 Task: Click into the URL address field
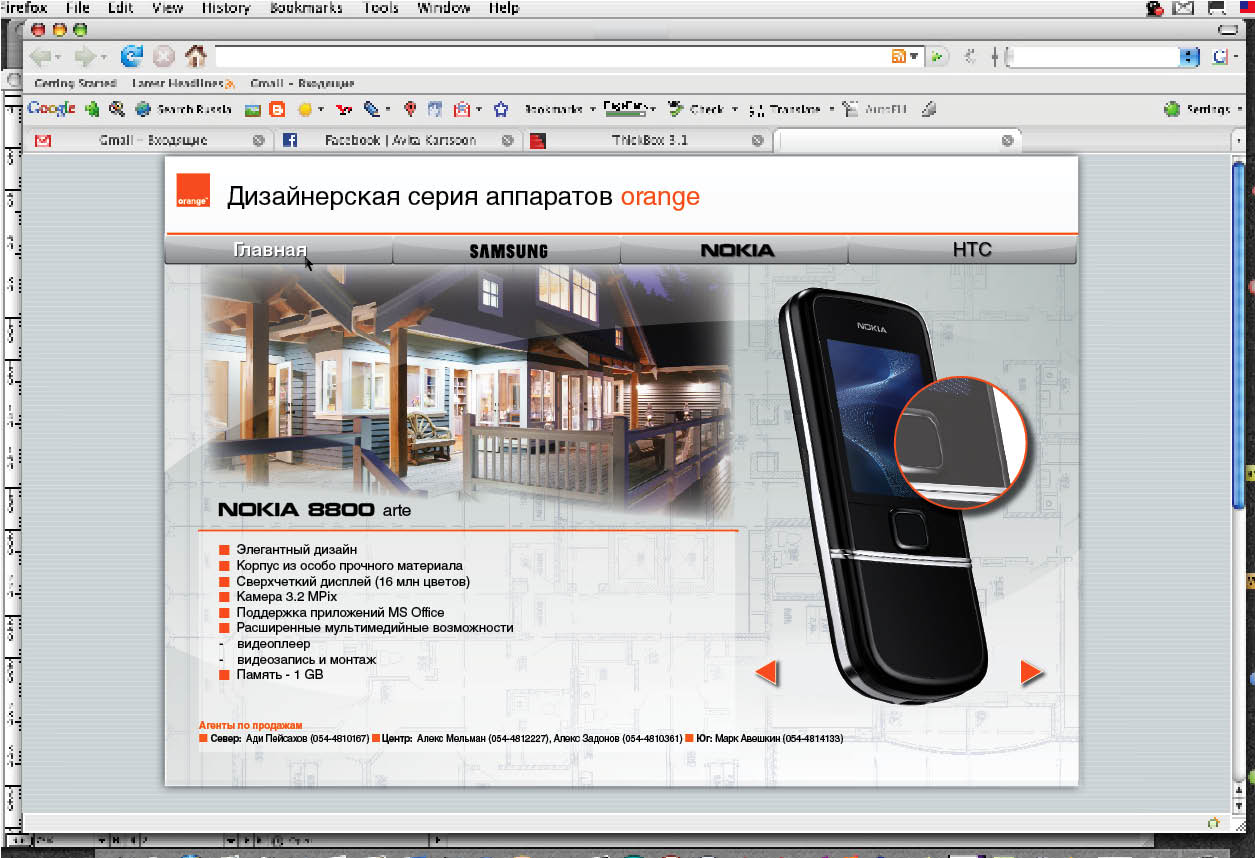(x=550, y=57)
